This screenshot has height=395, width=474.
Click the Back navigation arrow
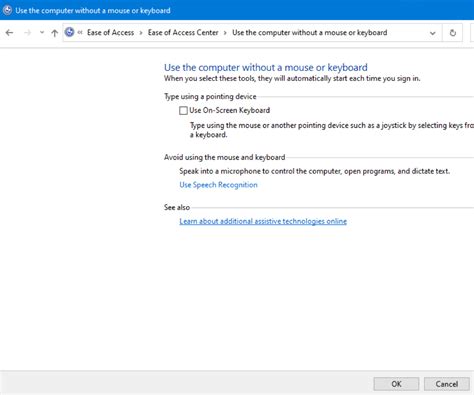(x=9, y=33)
